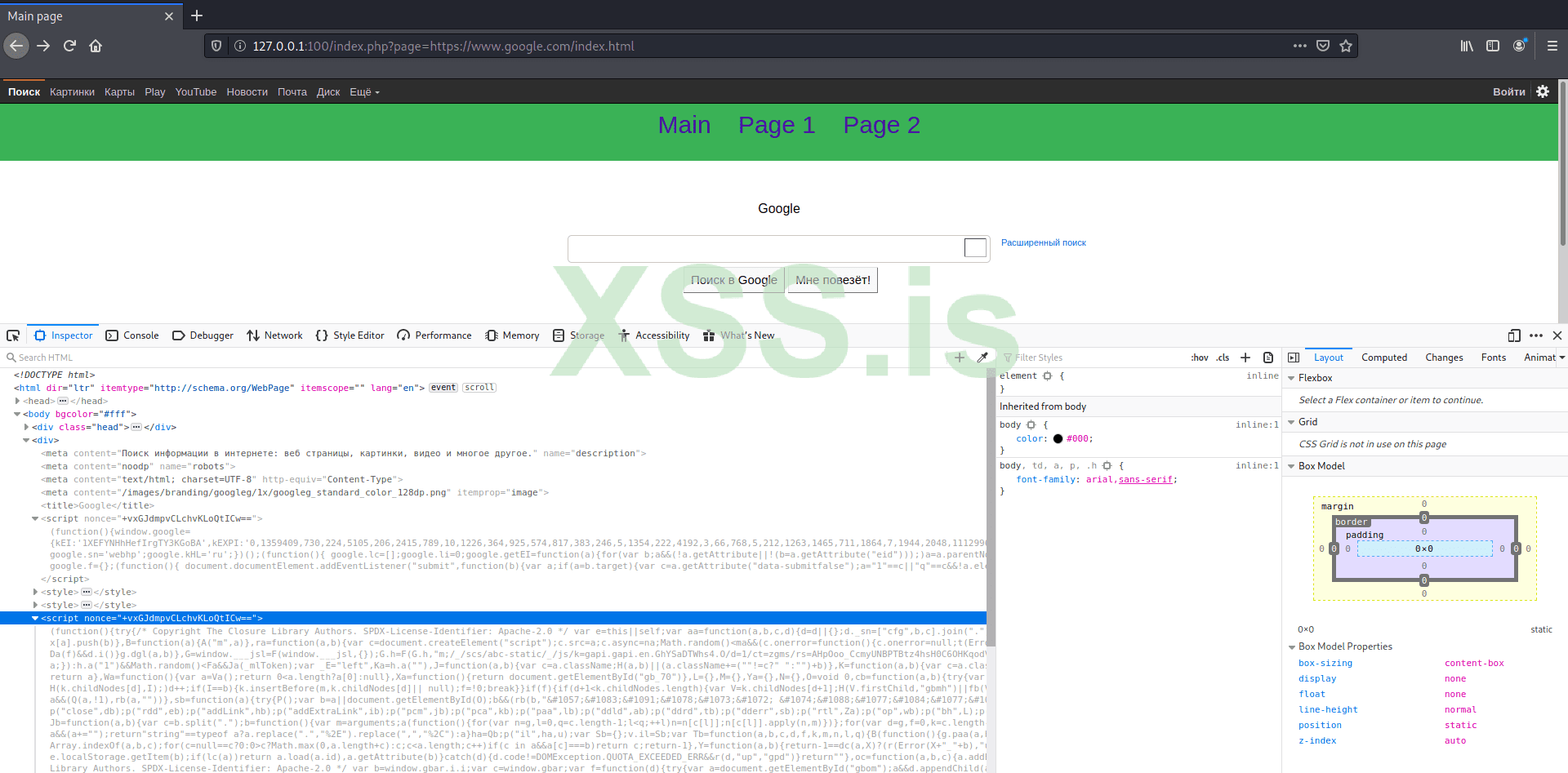The image size is (1568, 773).
Task: Open the browser home page
Action: tap(96, 46)
